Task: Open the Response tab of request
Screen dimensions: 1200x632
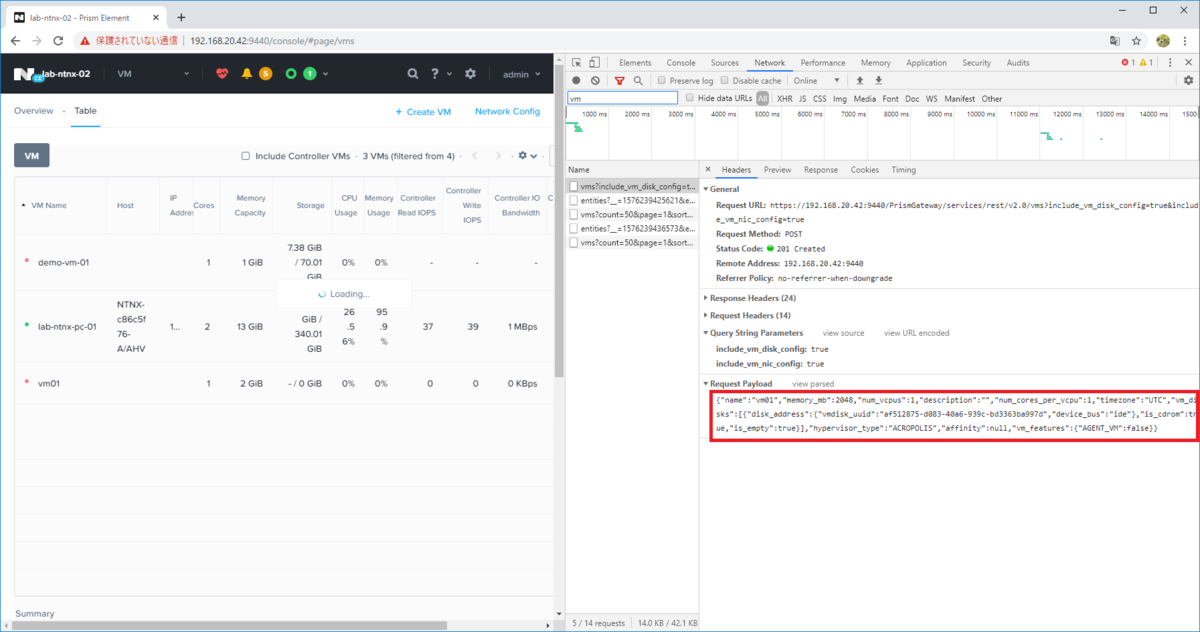Action: pyautogui.click(x=821, y=170)
